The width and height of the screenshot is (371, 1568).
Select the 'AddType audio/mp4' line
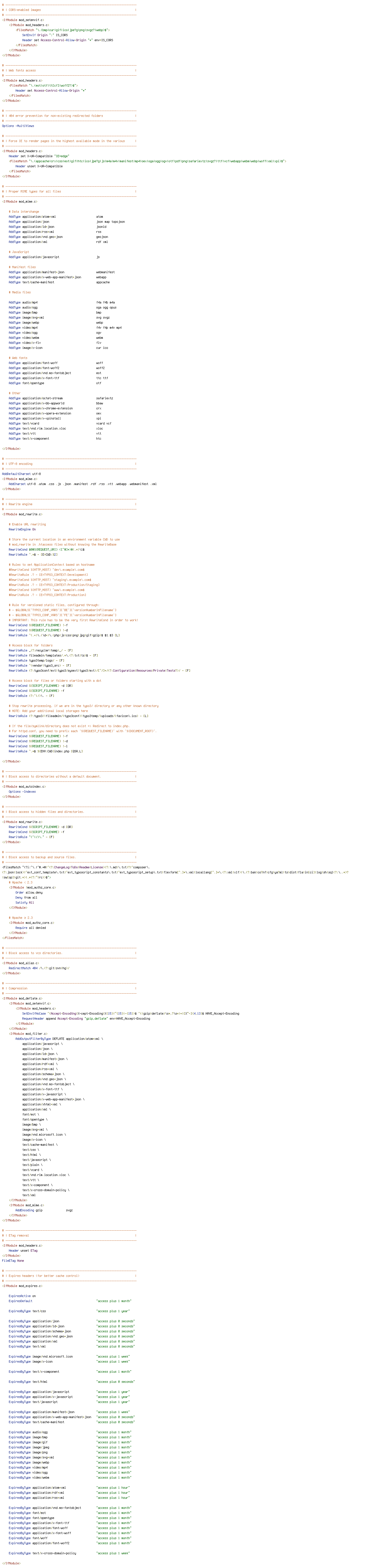click(62, 303)
